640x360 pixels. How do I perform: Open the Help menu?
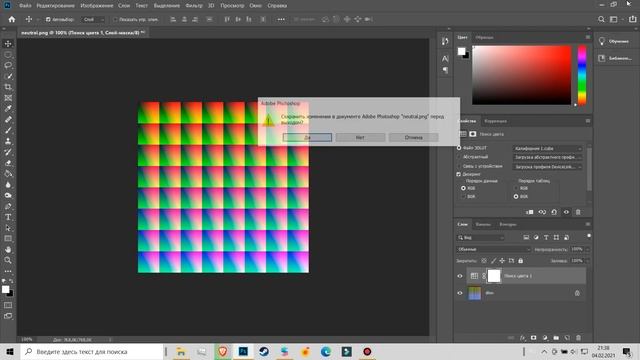(277, 6)
